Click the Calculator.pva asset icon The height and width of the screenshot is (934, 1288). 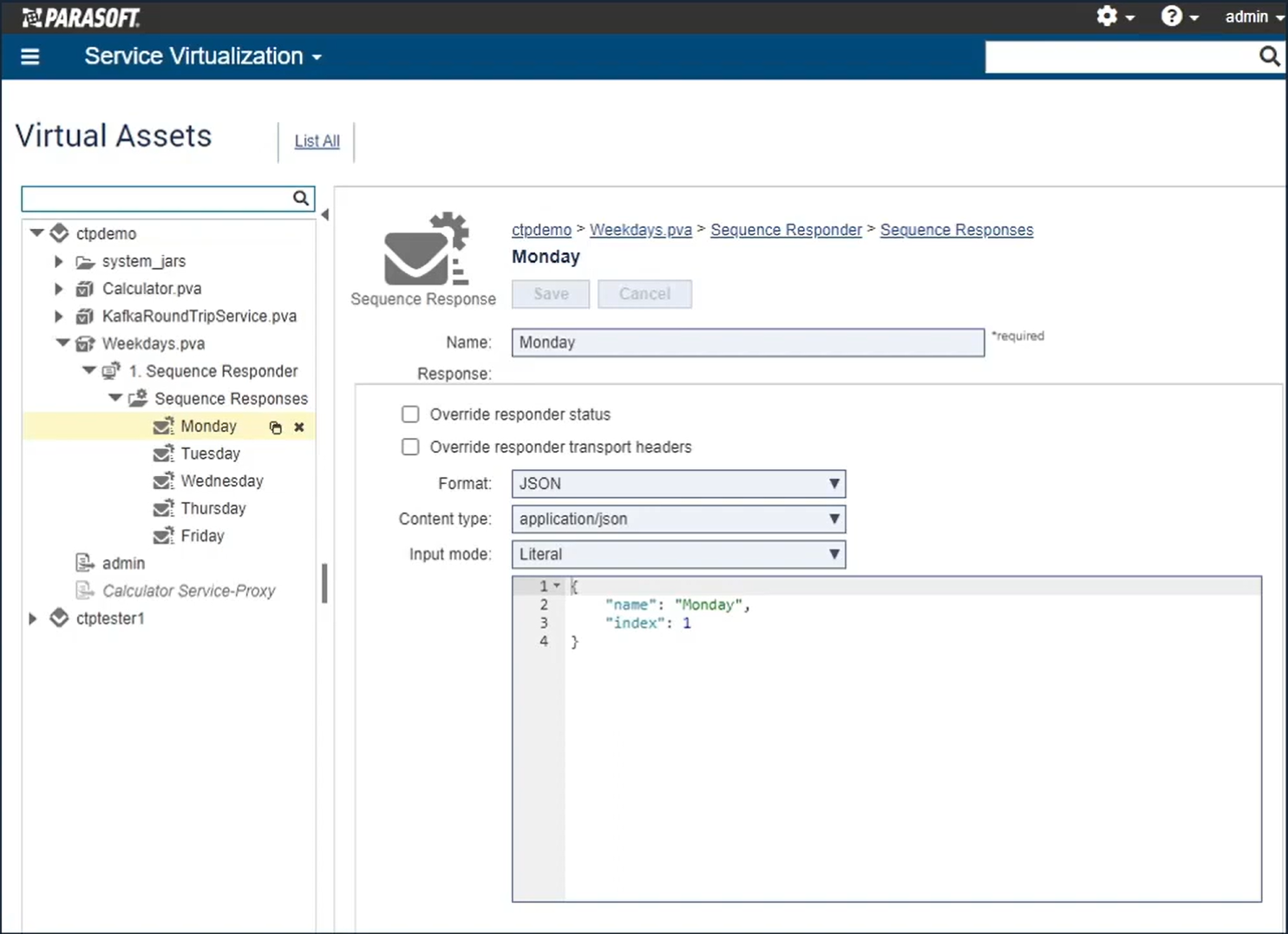coord(85,289)
